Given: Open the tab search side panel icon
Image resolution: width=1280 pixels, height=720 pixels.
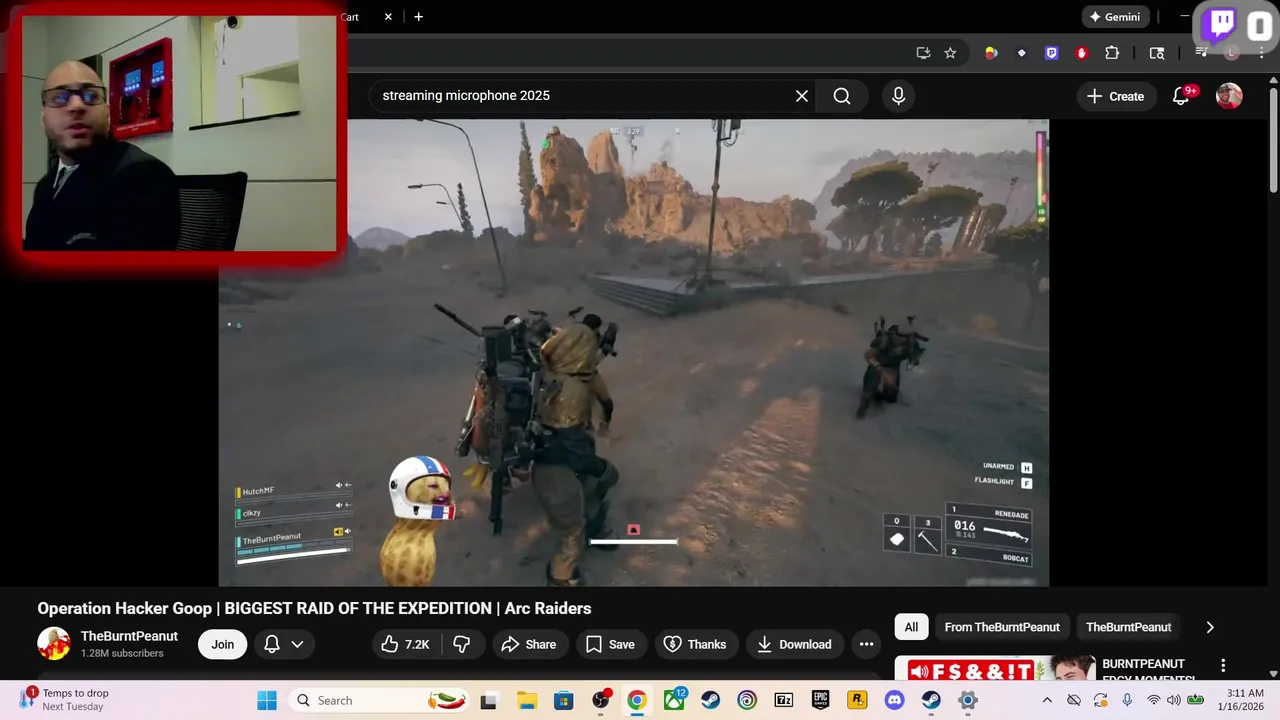Looking at the screenshot, I should (x=1157, y=53).
